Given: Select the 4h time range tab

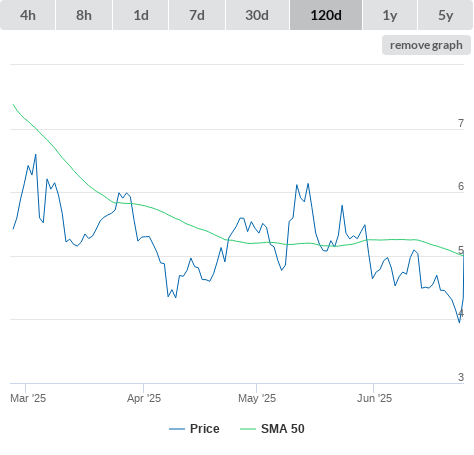Looking at the screenshot, I should point(28,15).
